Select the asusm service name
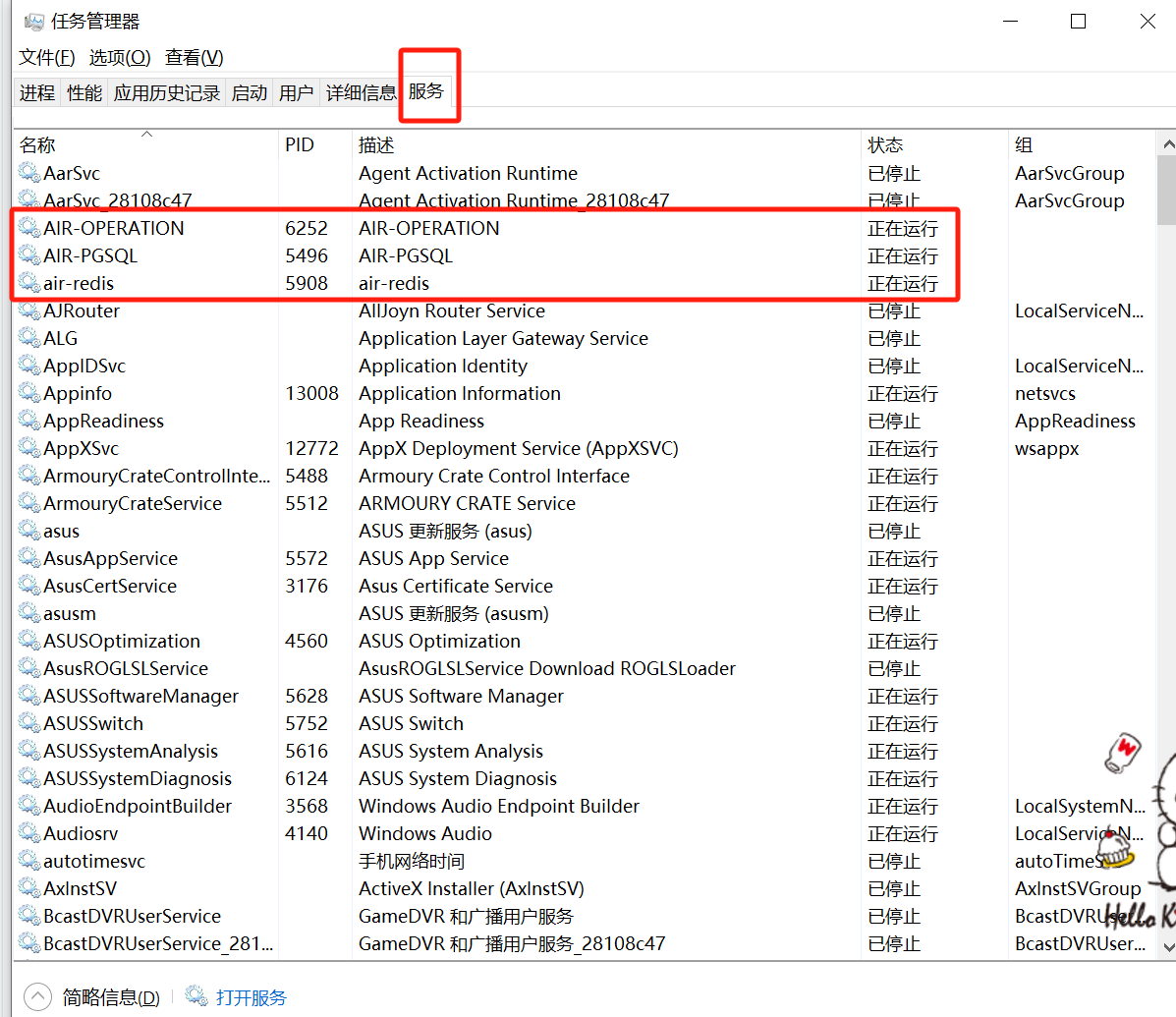 (70, 613)
